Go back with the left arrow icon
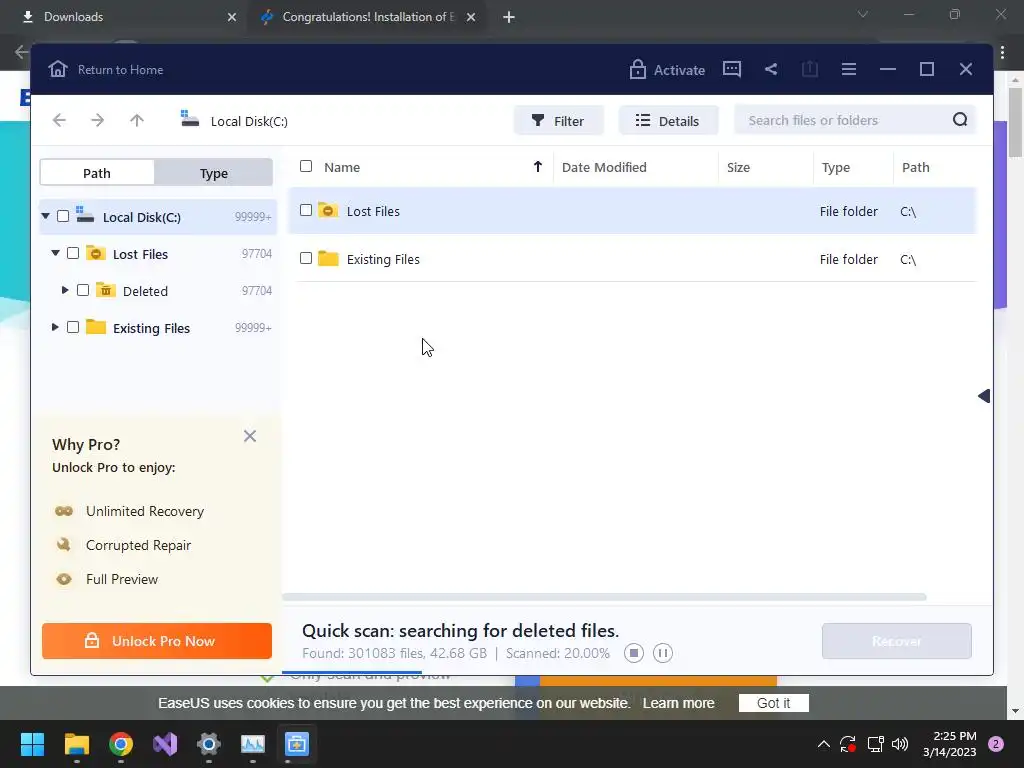 tap(59, 120)
